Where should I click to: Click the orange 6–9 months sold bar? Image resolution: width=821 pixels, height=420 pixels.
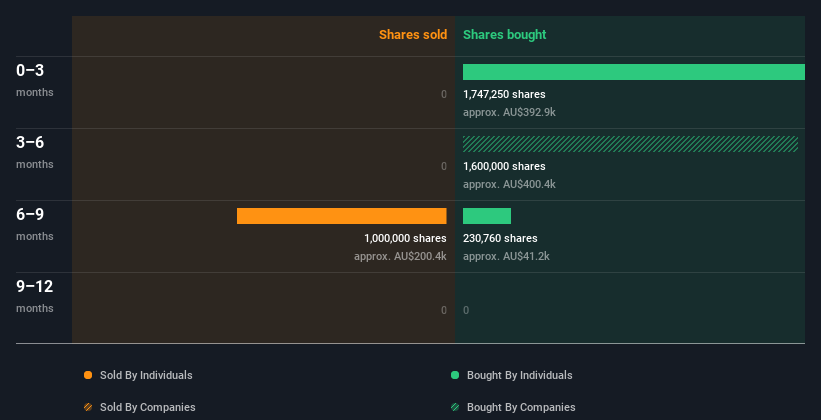click(x=341, y=216)
